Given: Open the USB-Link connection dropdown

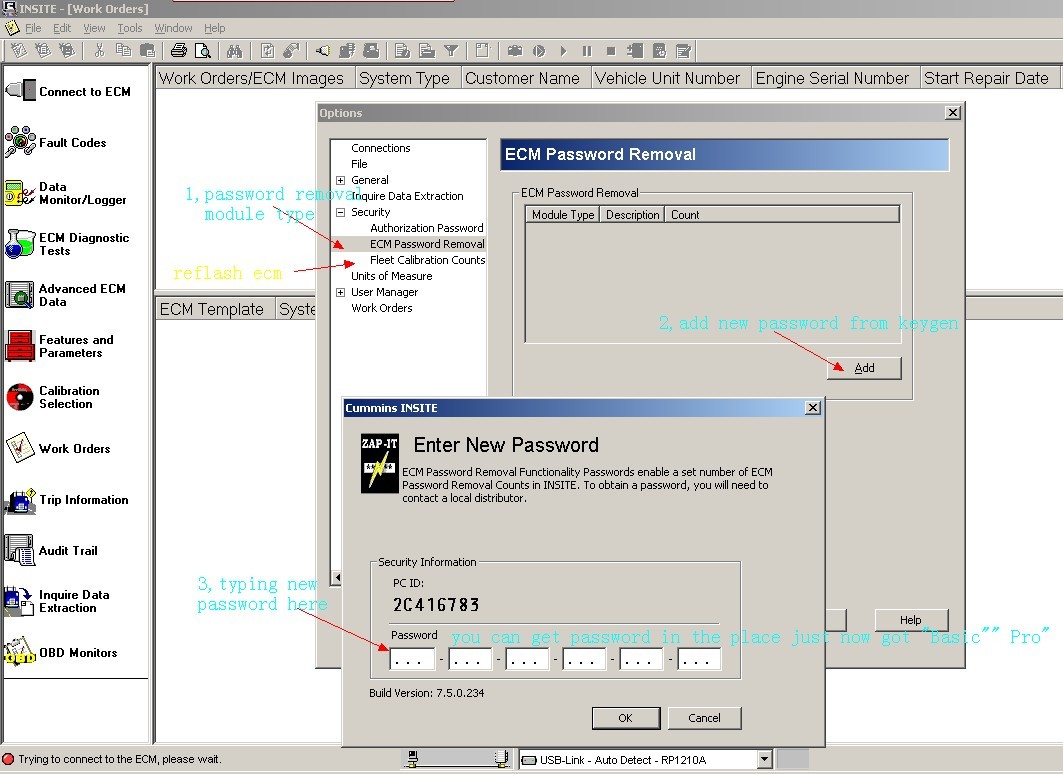Looking at the screenshot, I should point(764,760).
